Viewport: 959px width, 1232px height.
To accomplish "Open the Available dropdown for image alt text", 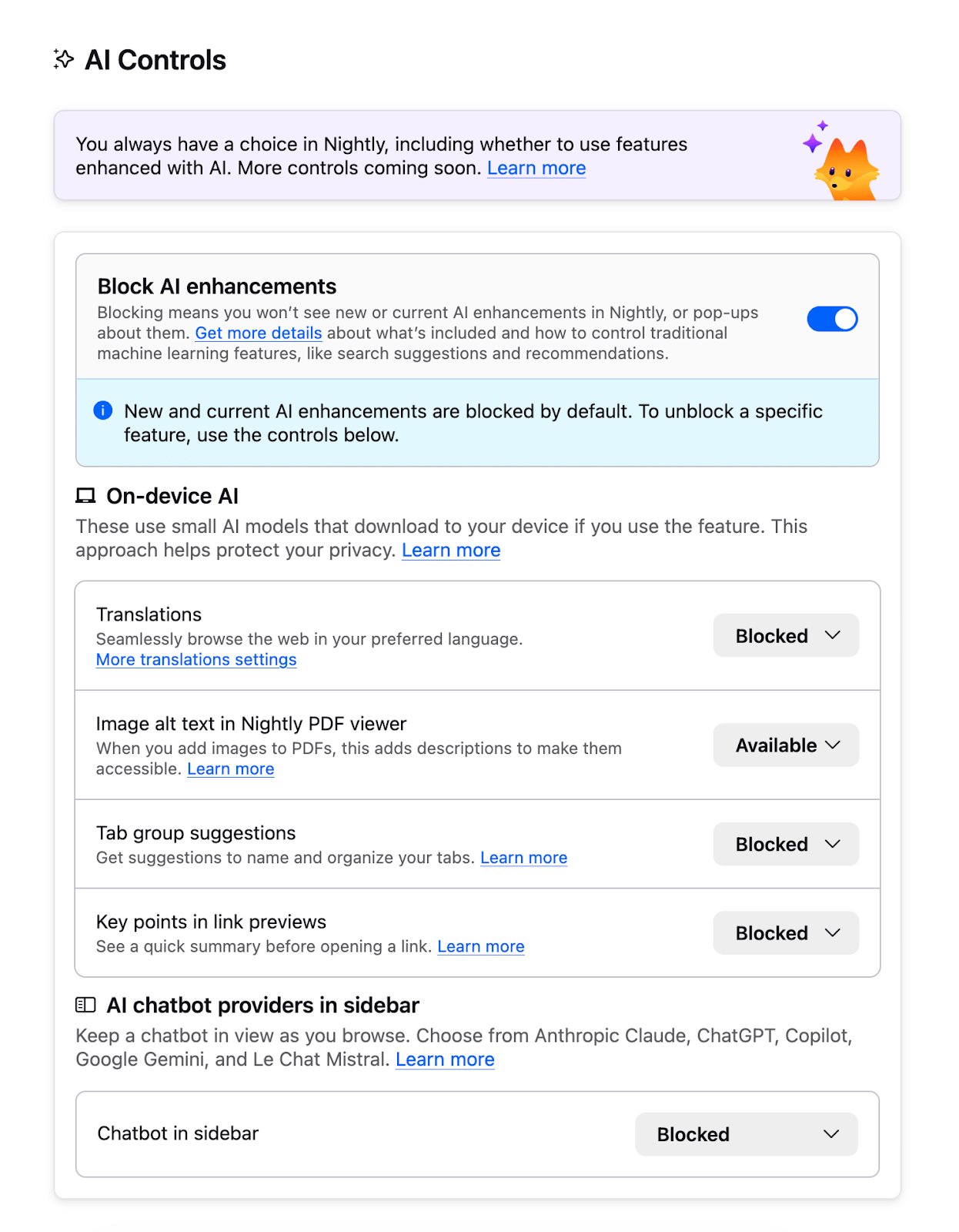I will [785, 745].
